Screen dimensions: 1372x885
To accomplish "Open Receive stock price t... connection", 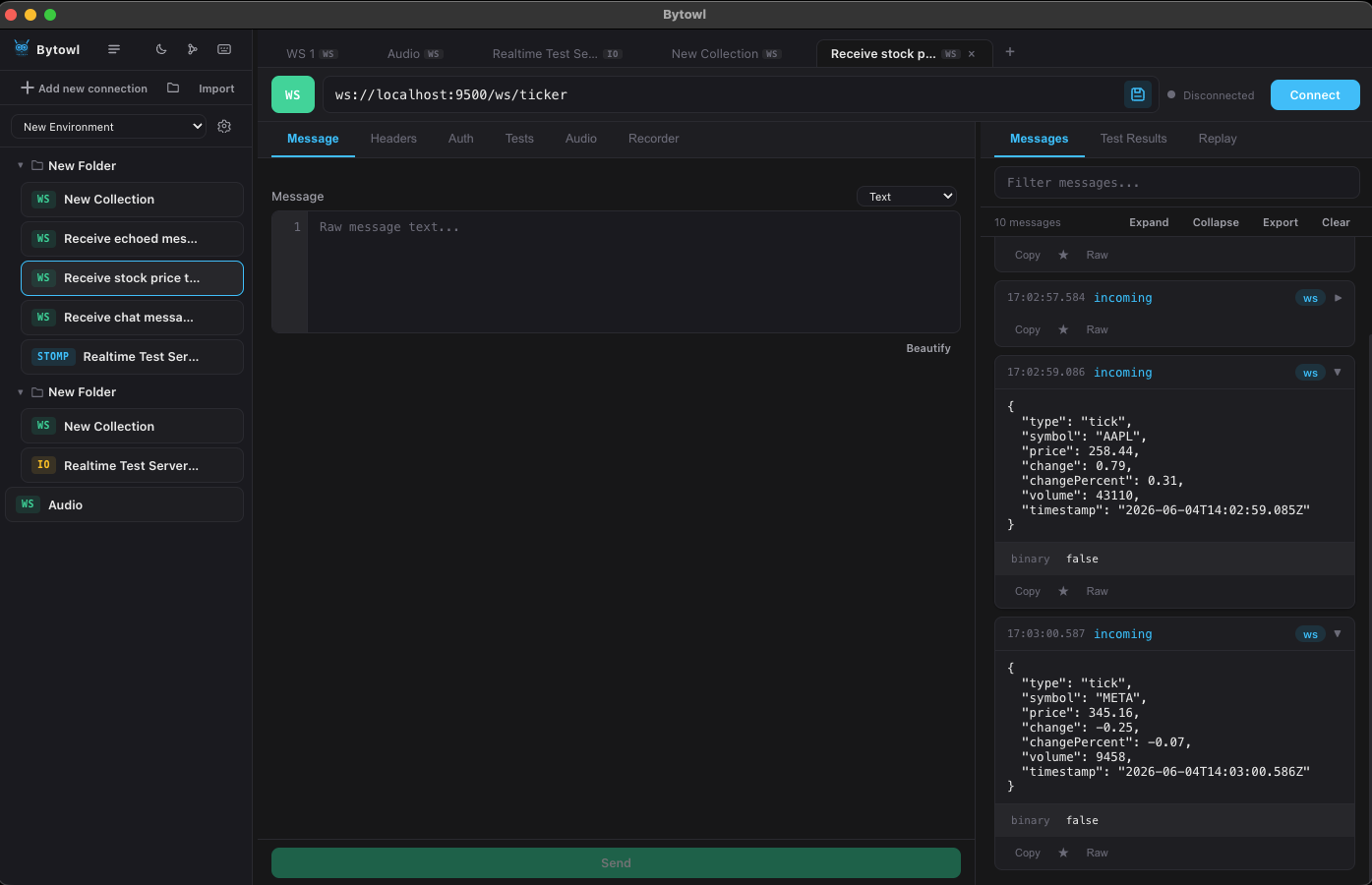I will tap(132, 278).
